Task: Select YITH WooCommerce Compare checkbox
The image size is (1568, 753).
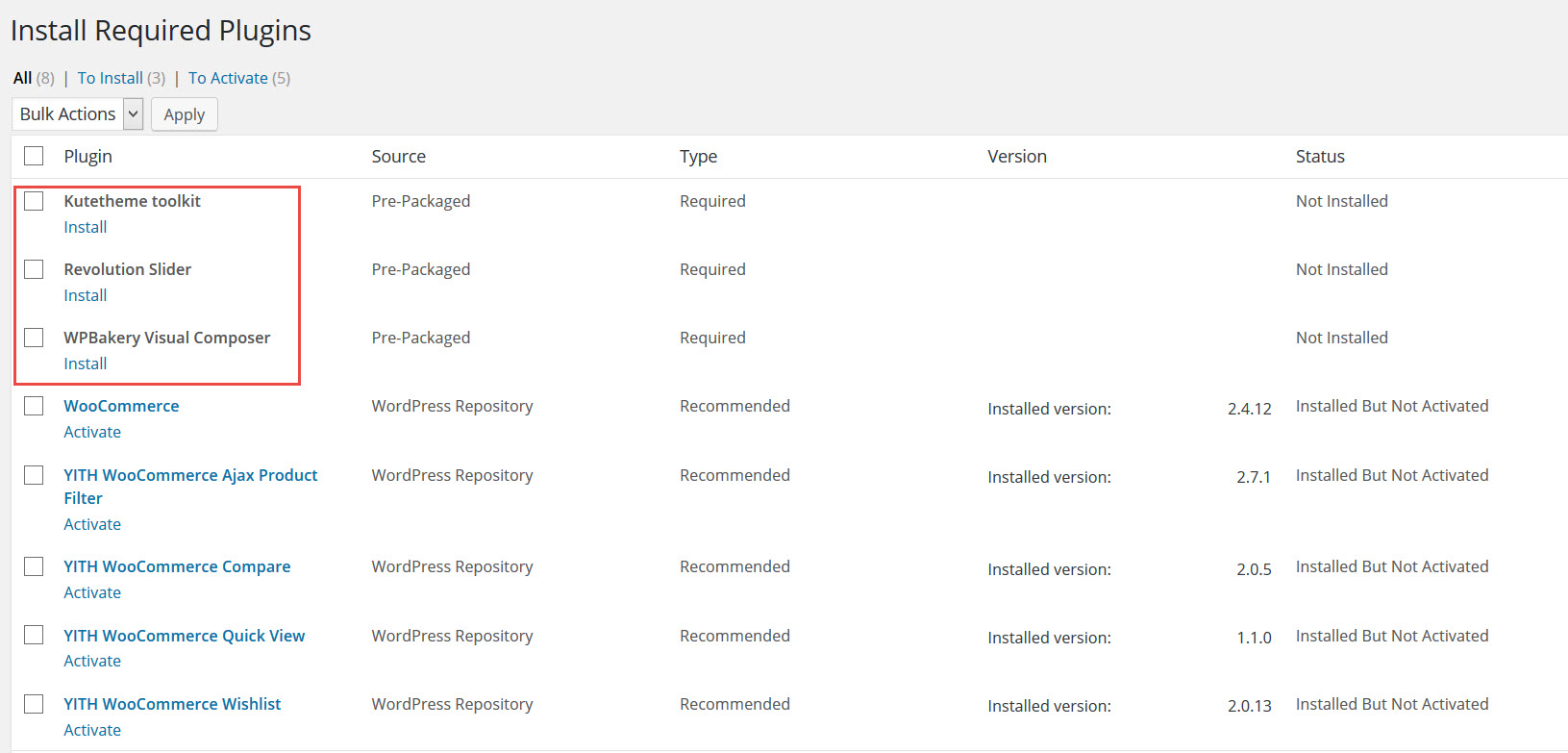Action: pyautogui.click(x=34, y=566)
